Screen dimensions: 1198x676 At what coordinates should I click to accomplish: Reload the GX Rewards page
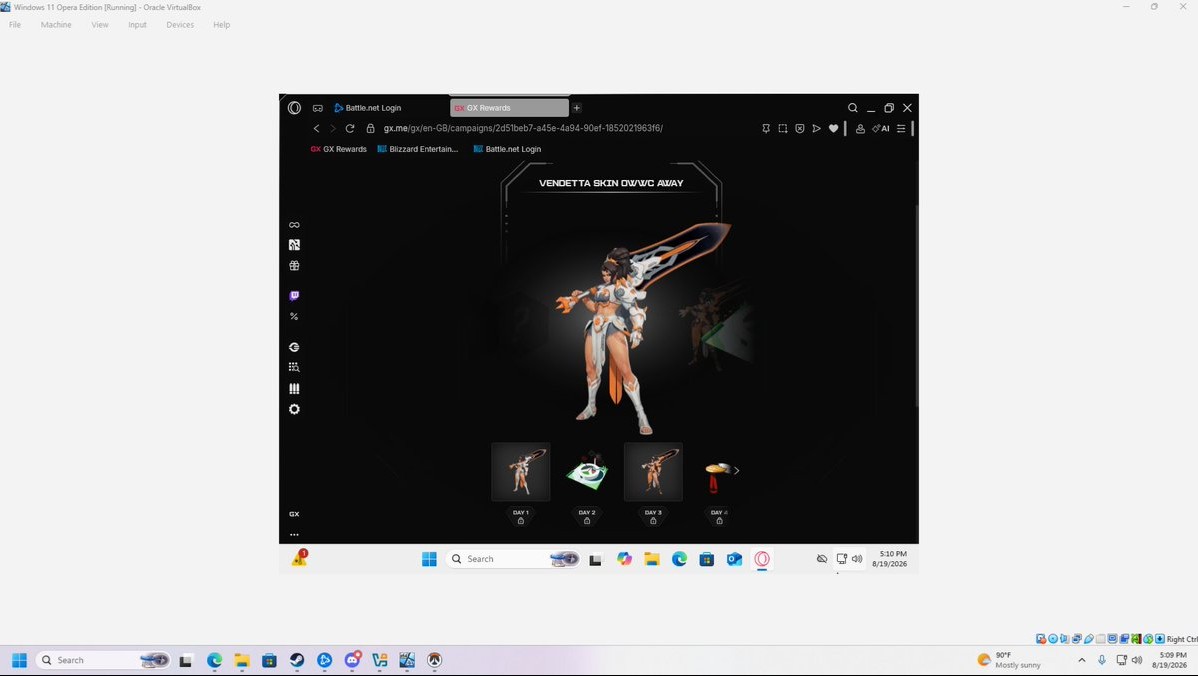350,128
